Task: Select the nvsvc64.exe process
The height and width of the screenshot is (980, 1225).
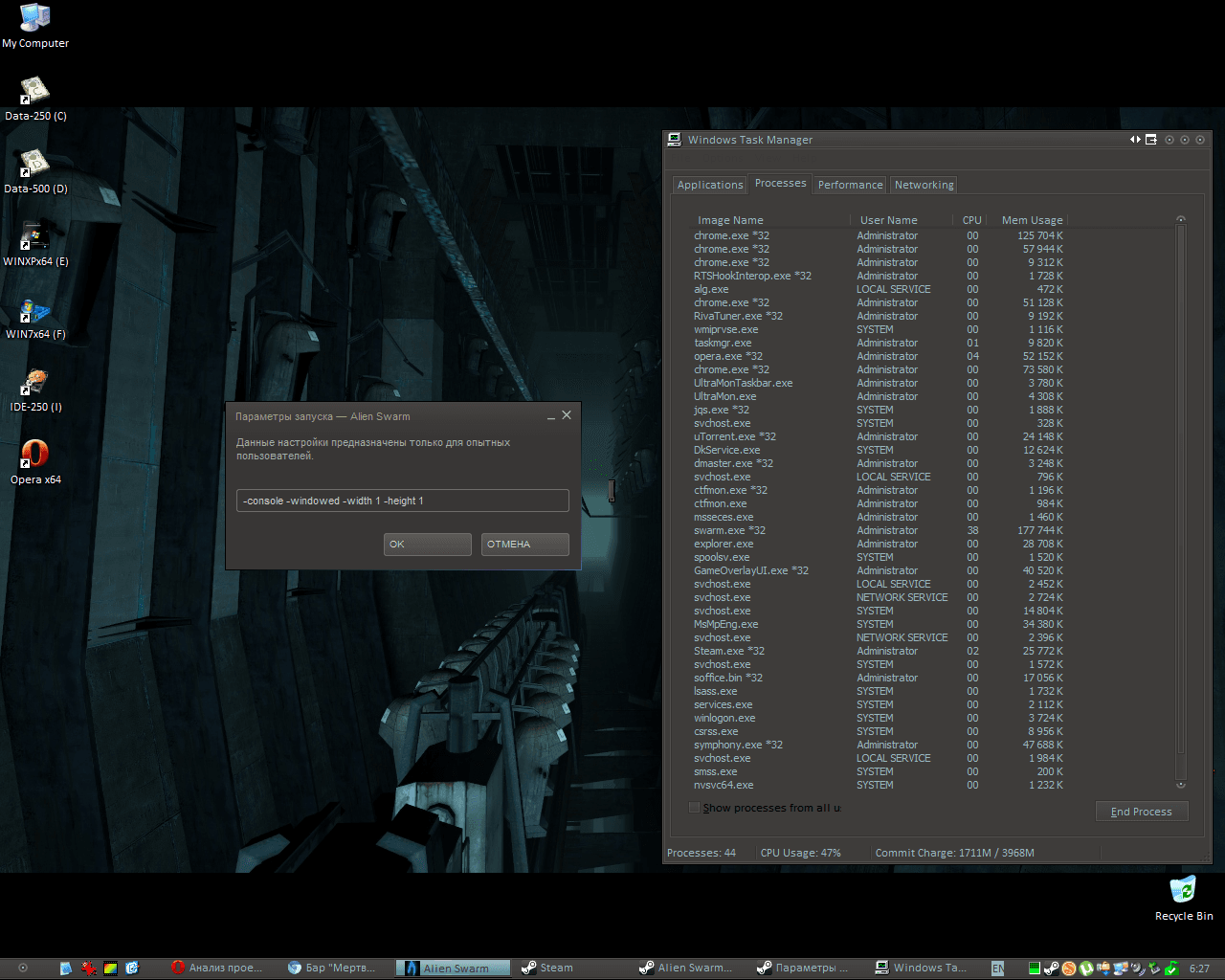Action: pos(879,785)
